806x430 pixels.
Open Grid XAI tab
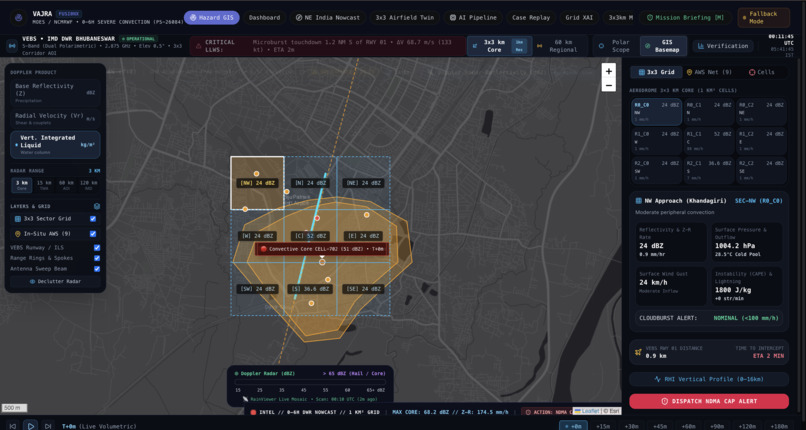[579, 17]
